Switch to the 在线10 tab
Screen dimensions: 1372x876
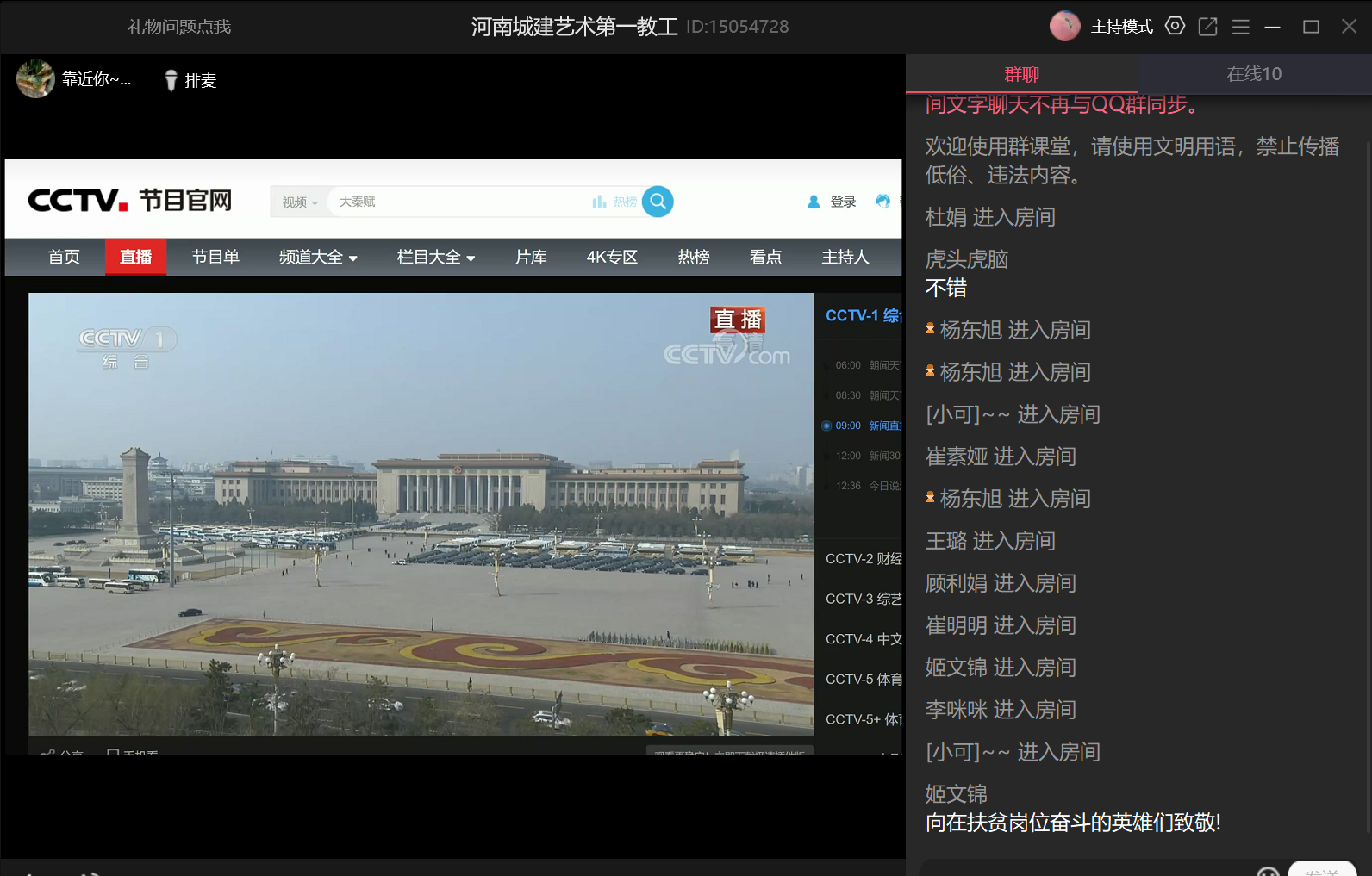pos(1254,74)
